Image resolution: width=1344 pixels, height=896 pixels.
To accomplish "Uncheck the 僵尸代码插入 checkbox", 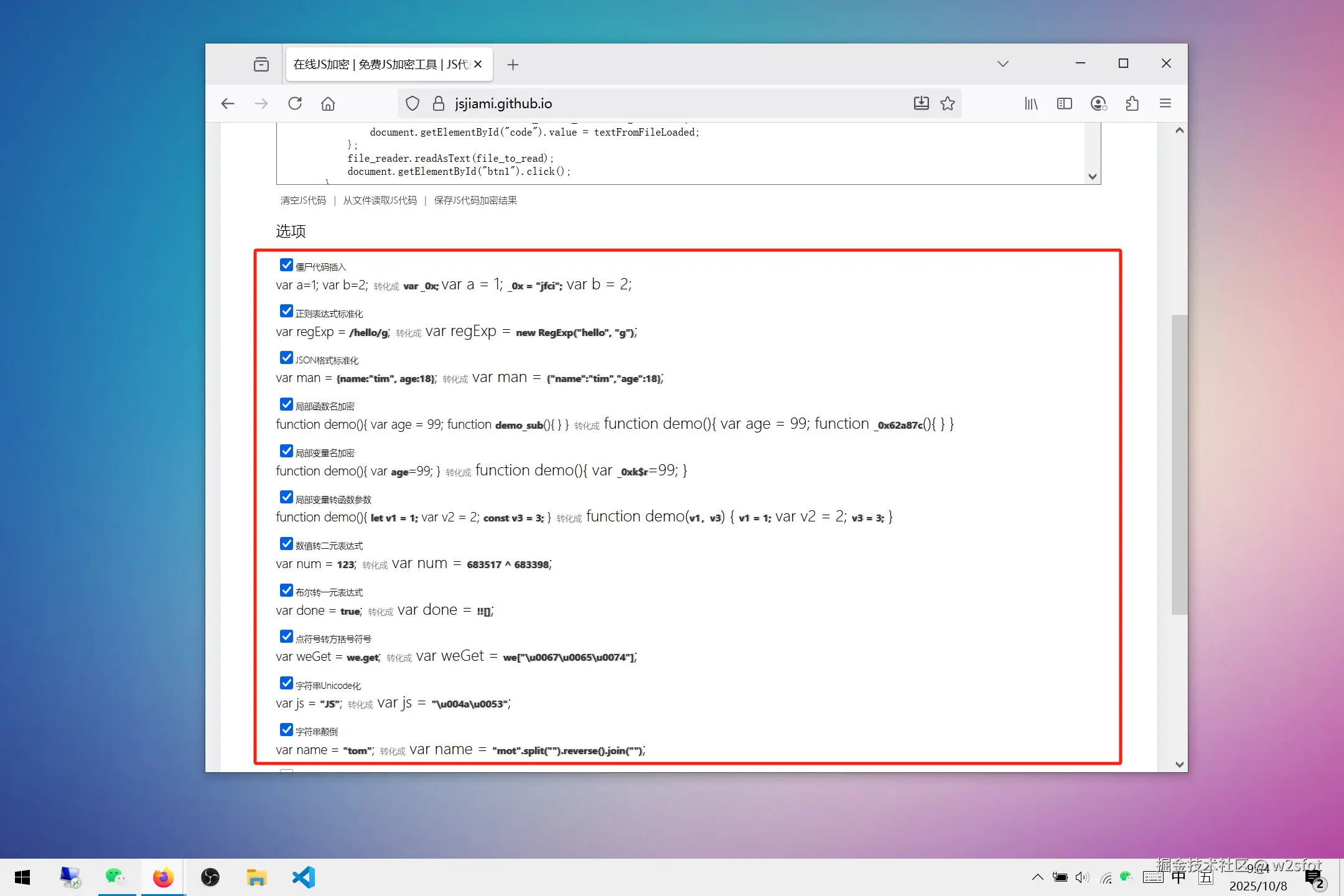I will click(286, 265).
